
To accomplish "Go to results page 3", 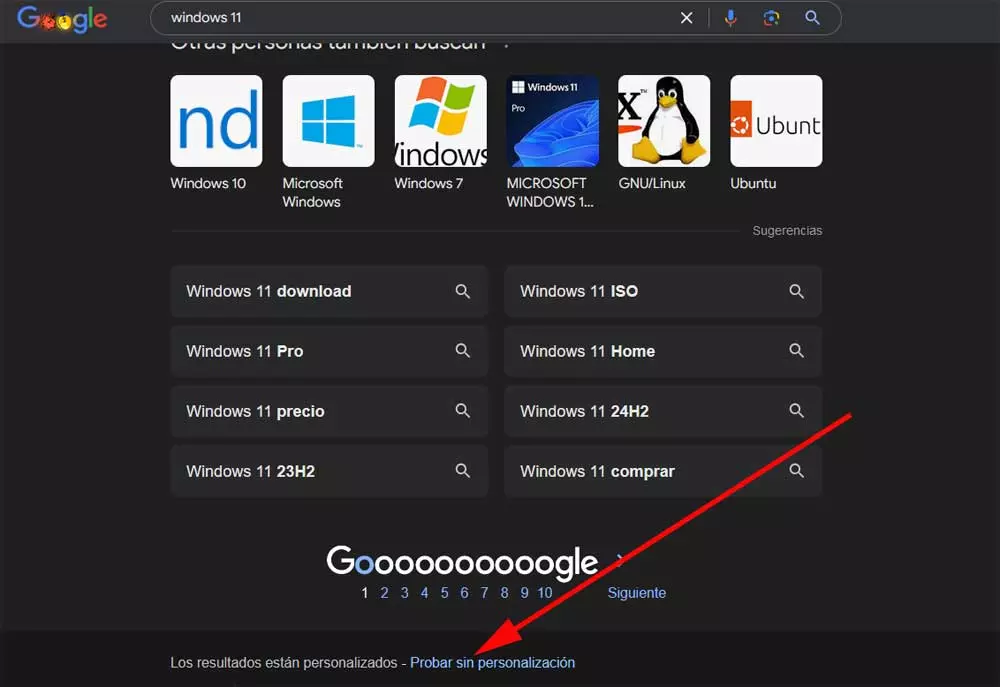I will [x=404, y=593].
